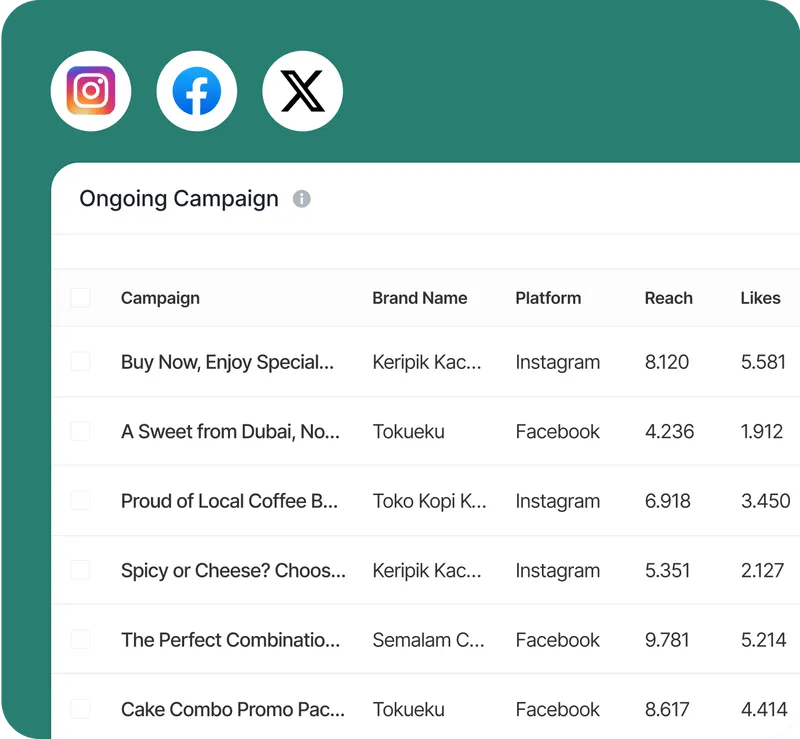The height and width of the screenshot is (739, 800).
Task: Click reach value 9.781
Action: 667,640
